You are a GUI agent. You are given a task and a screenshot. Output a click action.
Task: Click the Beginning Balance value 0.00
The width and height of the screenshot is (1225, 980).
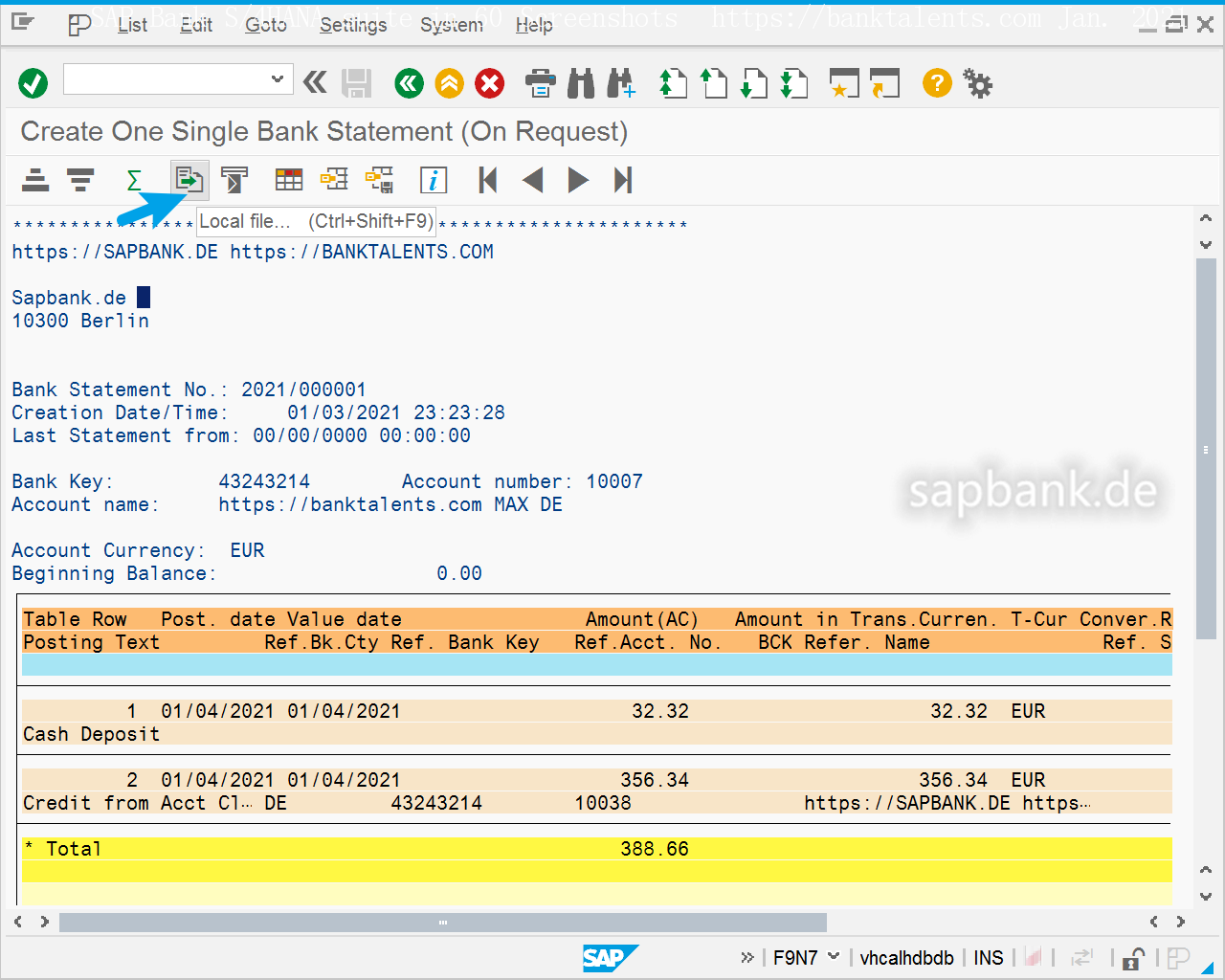pos(459,573)
